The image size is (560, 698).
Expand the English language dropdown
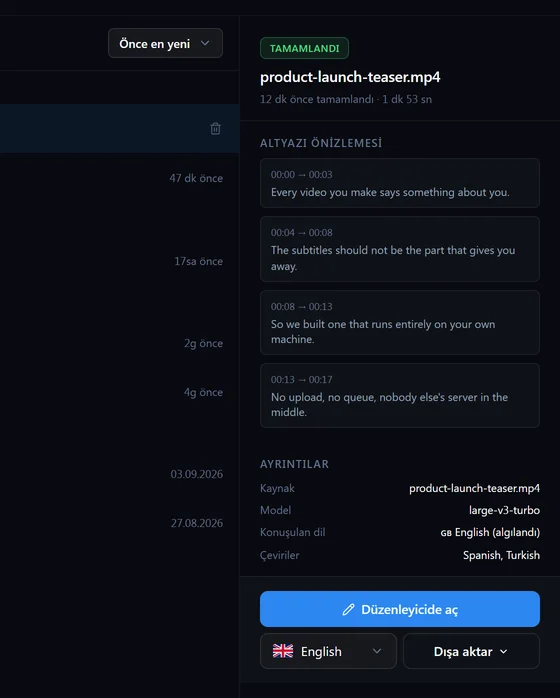(328, 651)
